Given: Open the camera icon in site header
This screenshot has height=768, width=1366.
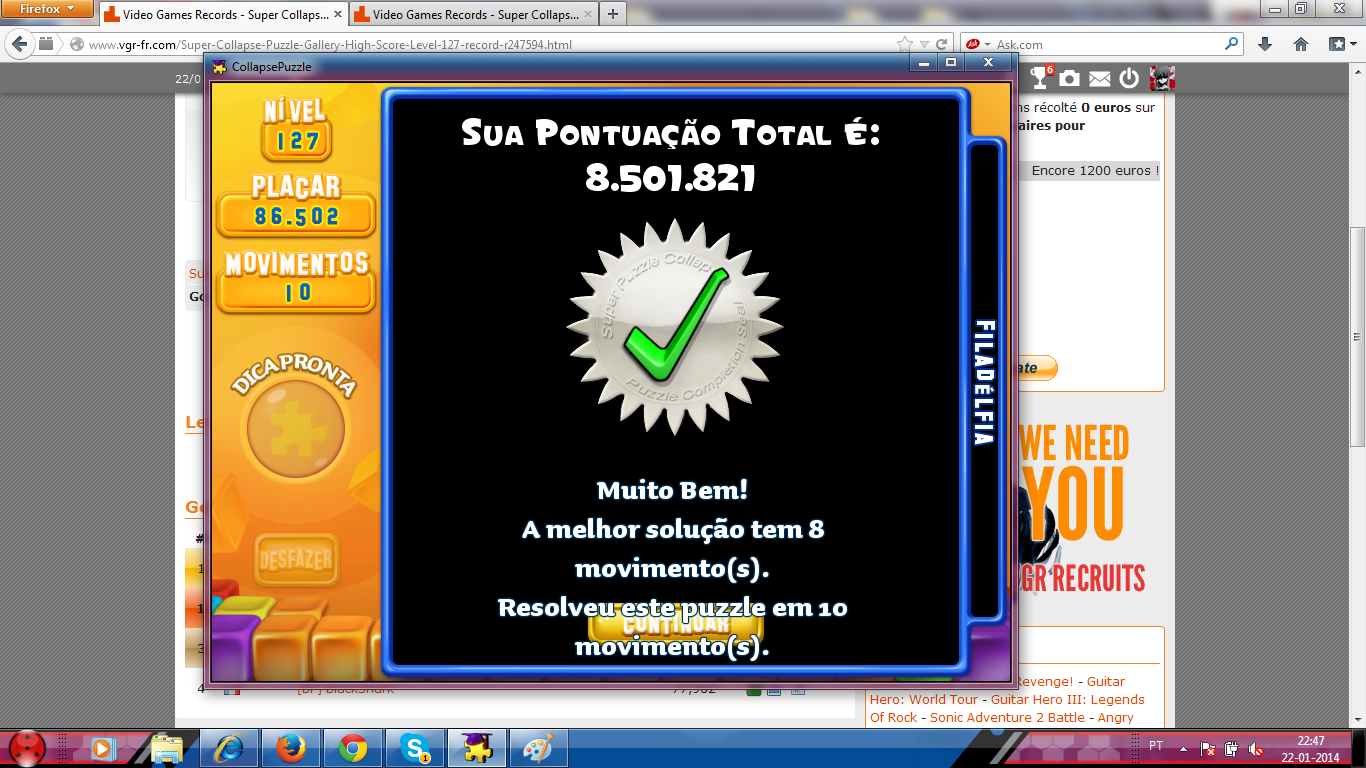Looking at the screenshot, I should 1070,79.
